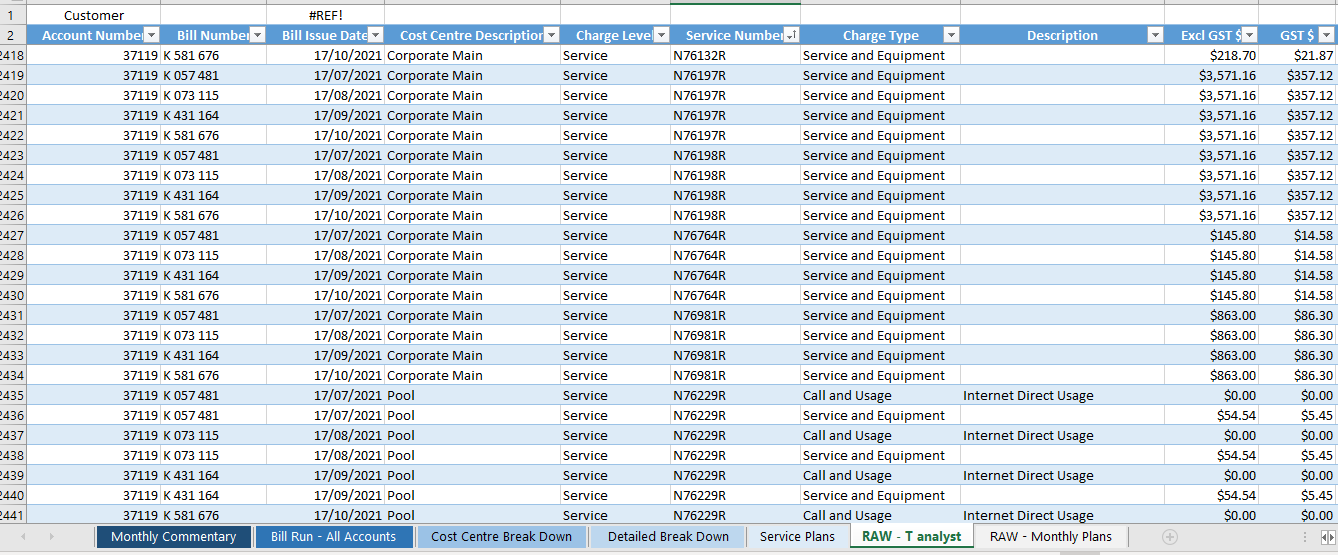1338x555 pixels.
Task: Select the N76198R cell dated 17/08/2021
Action: 735,176
